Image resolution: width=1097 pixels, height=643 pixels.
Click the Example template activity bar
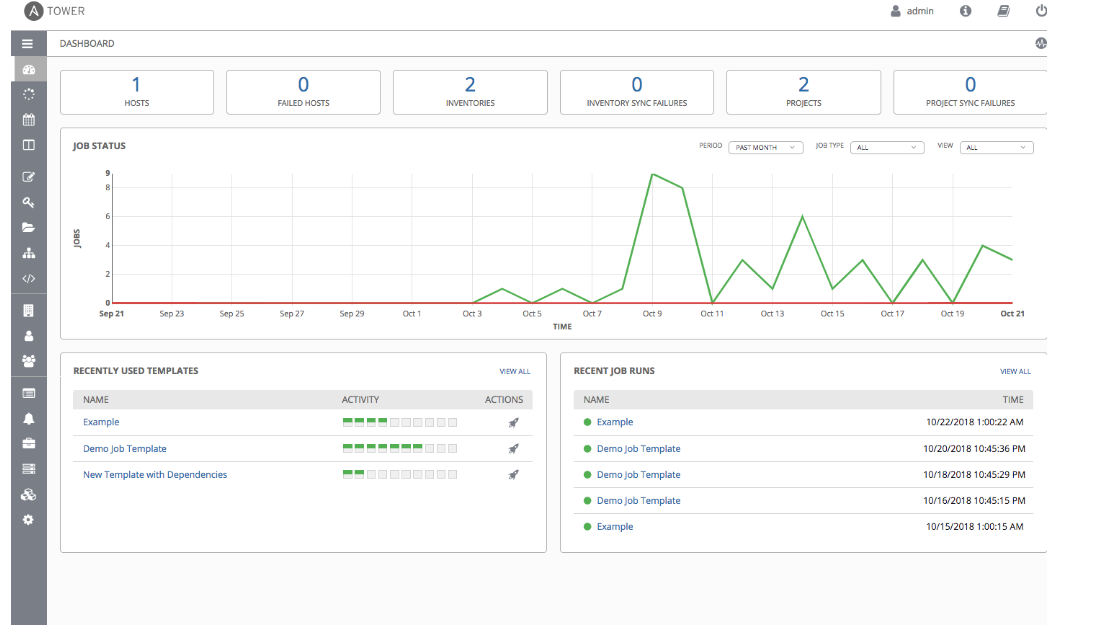coord(399,423)
